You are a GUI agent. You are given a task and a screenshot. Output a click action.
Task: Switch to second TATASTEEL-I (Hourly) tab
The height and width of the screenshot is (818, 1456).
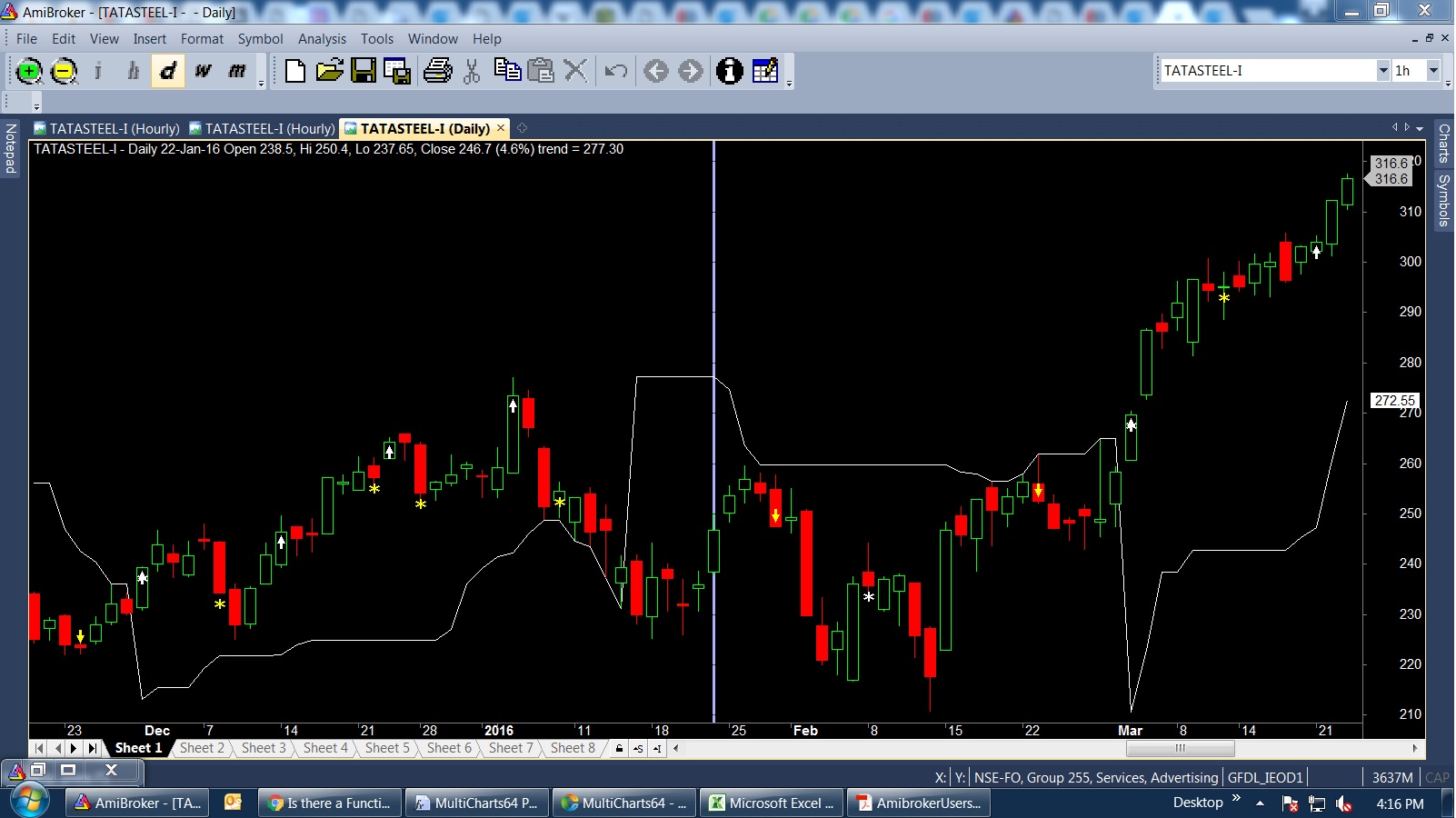(263, 129)
